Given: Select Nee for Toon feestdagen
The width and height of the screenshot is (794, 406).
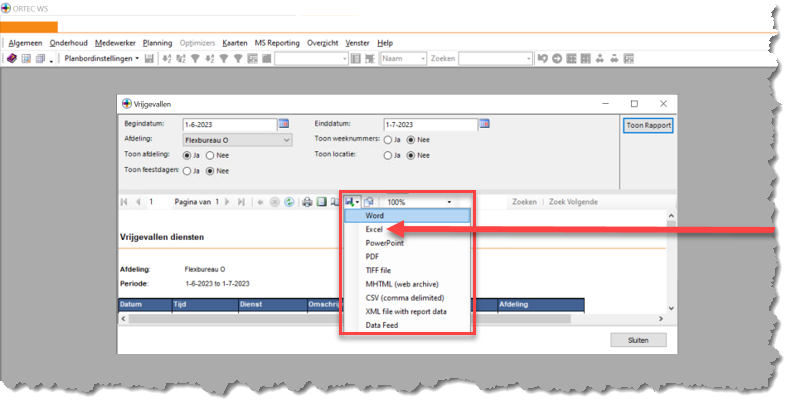Looking at the screenshot, I should [x=210, y=171].
